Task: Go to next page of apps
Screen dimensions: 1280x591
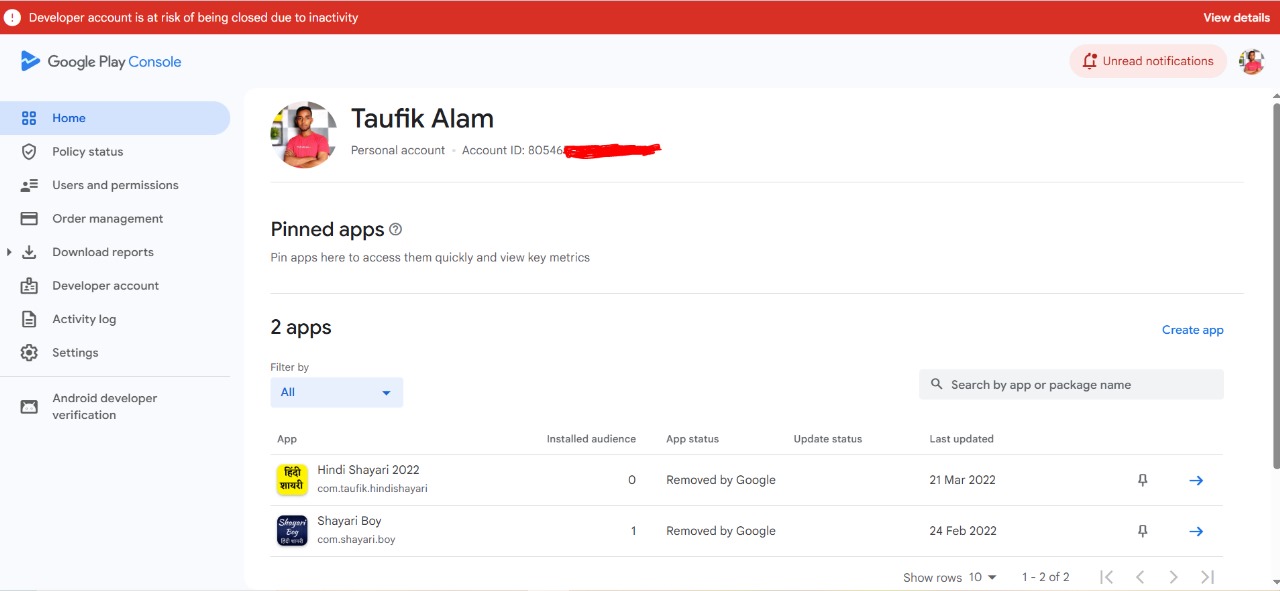Action: click(1173, 577)
